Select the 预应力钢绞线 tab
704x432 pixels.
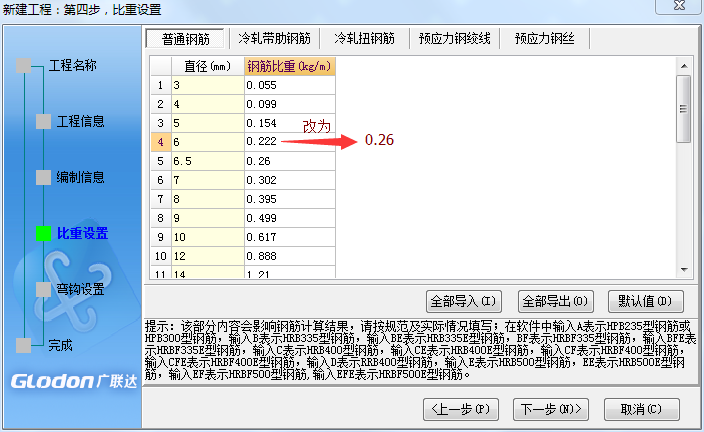coord(454,39)
